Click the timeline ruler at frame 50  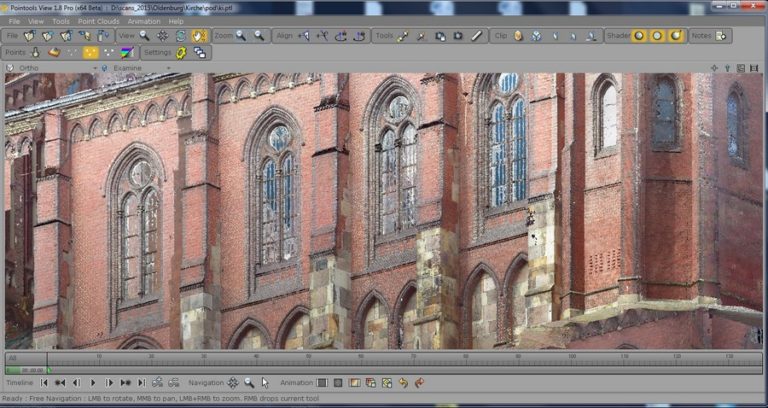point(308,359)
